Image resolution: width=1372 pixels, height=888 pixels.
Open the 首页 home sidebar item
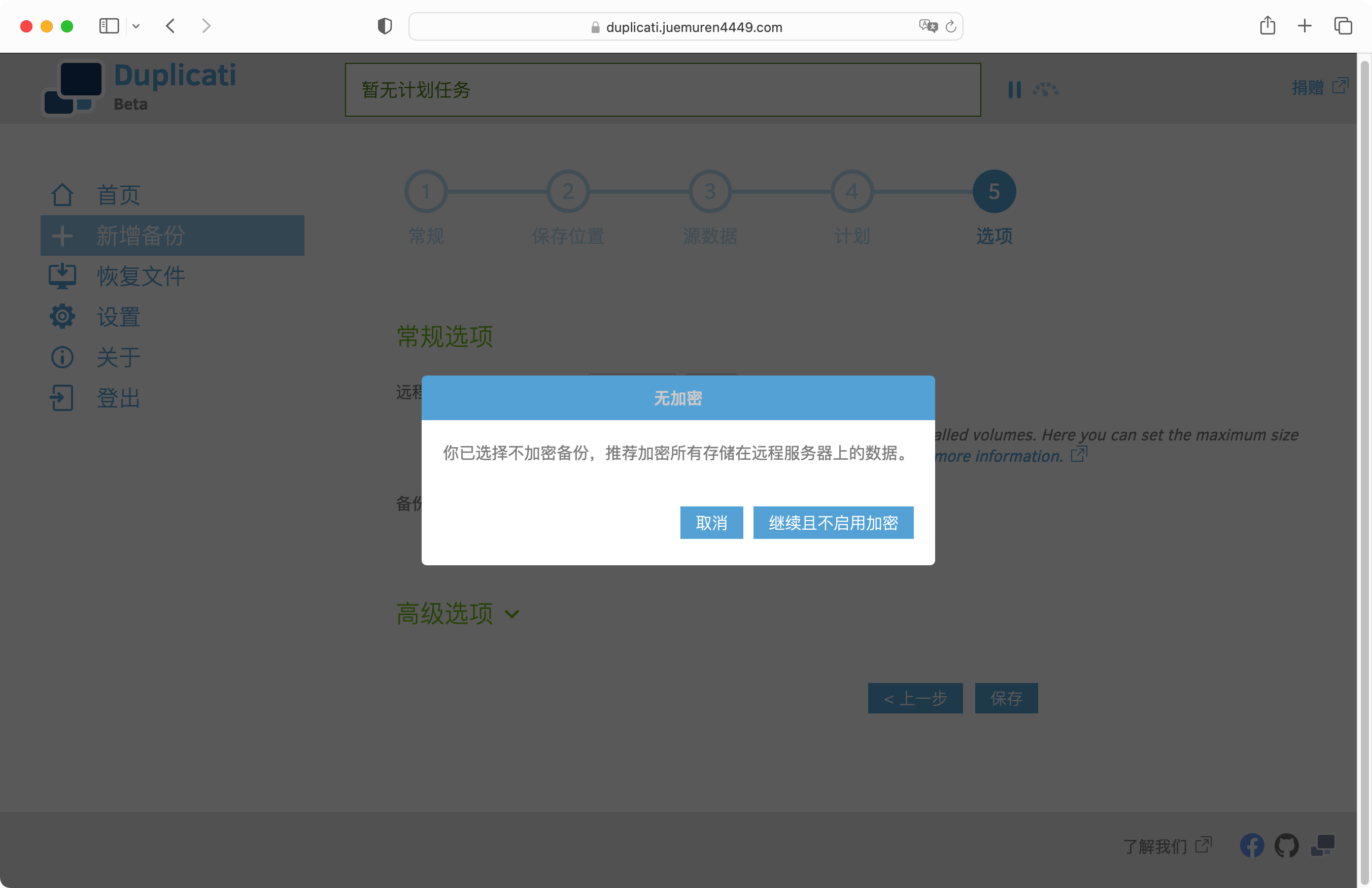coord(118,195)
